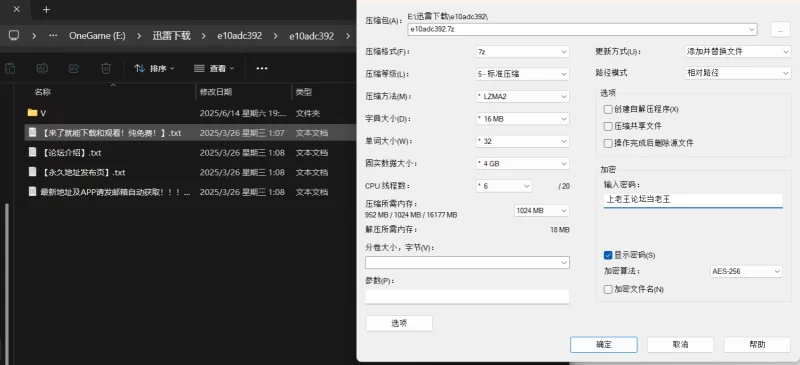Click the file icon beside 【永久地址发布页】.txt

click(x=33, y=172)
